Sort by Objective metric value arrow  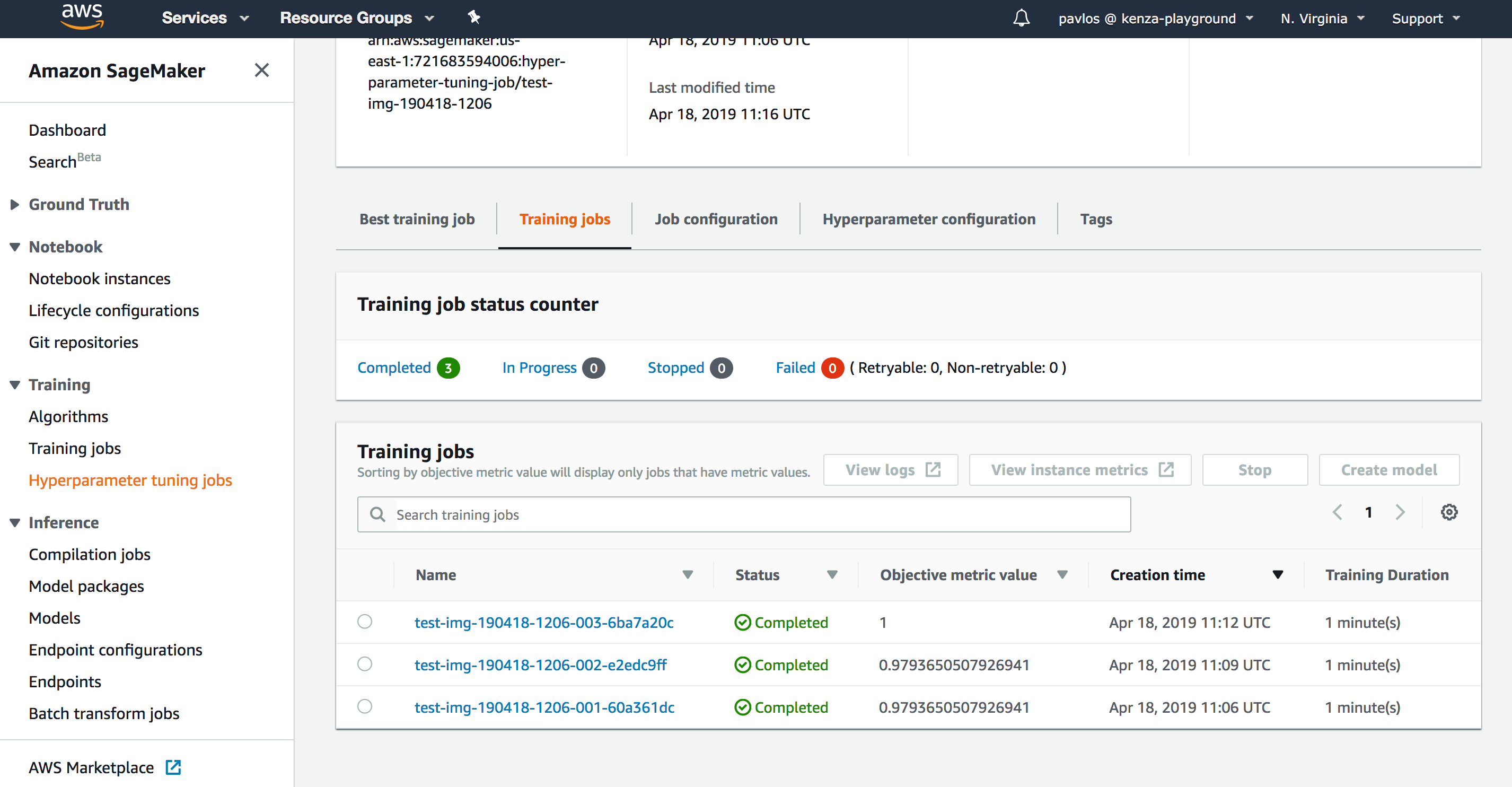pyautogui.click(x=1062, y=574)
